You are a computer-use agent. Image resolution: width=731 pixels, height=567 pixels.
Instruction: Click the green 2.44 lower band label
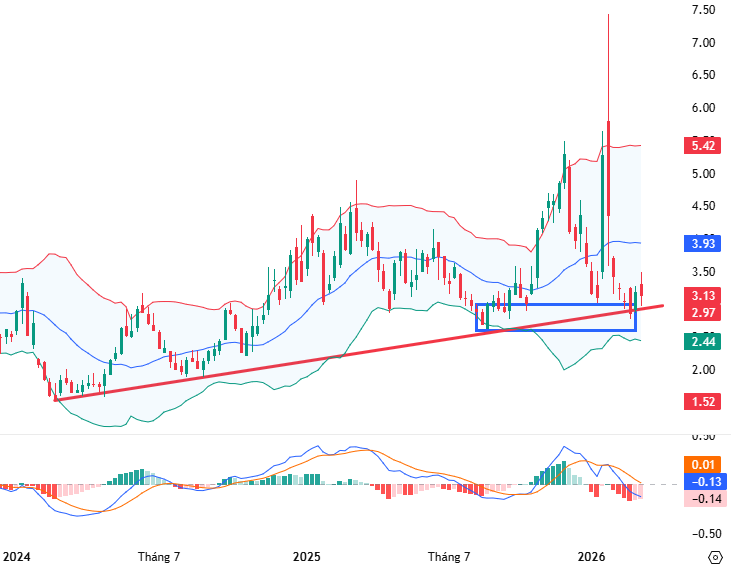tap(701, 342)
